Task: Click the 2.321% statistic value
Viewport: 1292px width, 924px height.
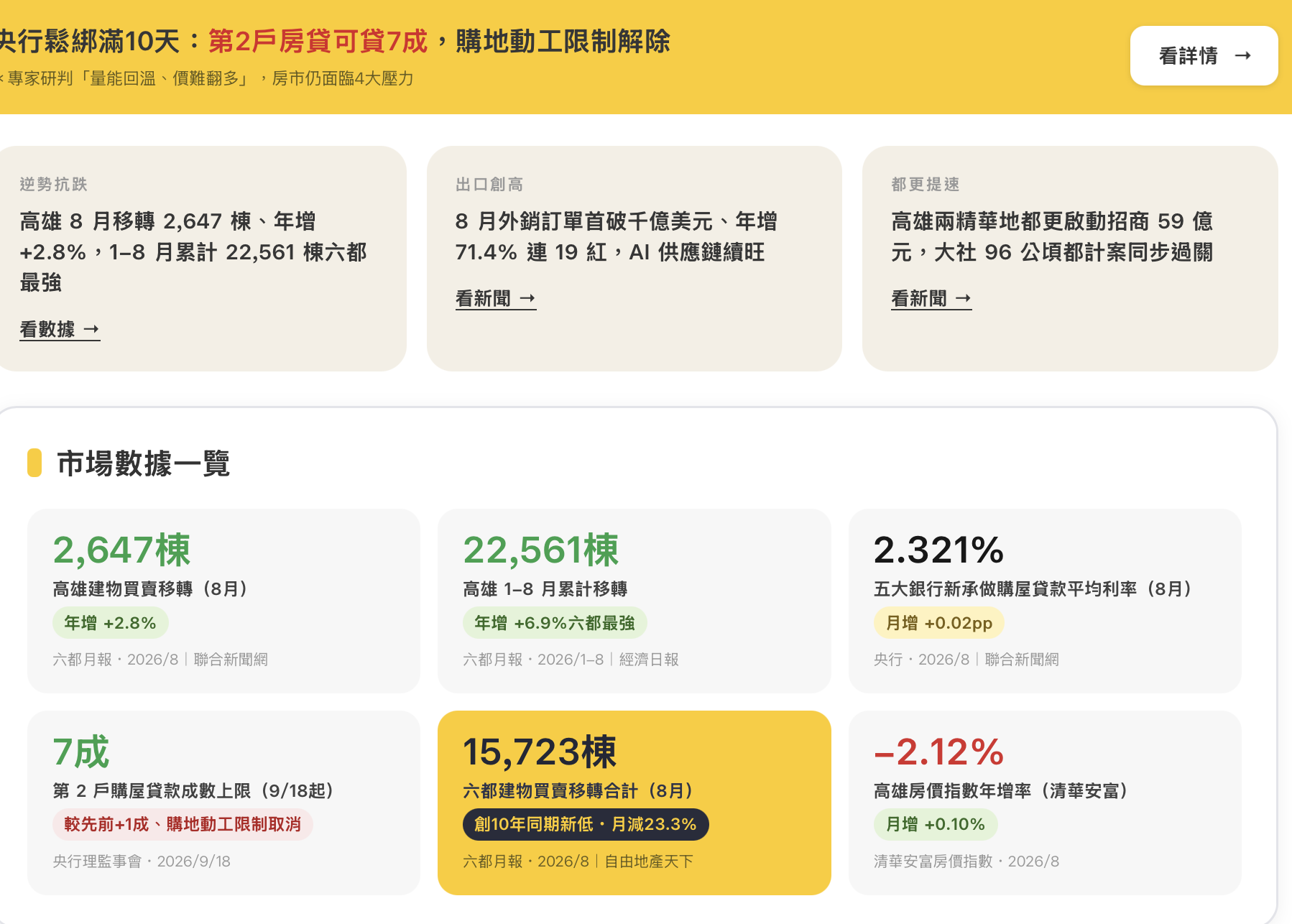Action: [x=938, y=550]
